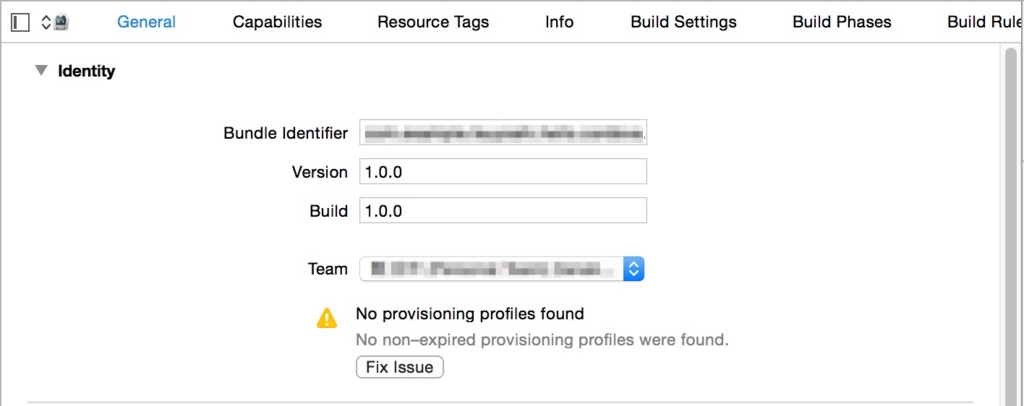Click the Fix Issue button

pyautogui.click(x=400, y=367)
